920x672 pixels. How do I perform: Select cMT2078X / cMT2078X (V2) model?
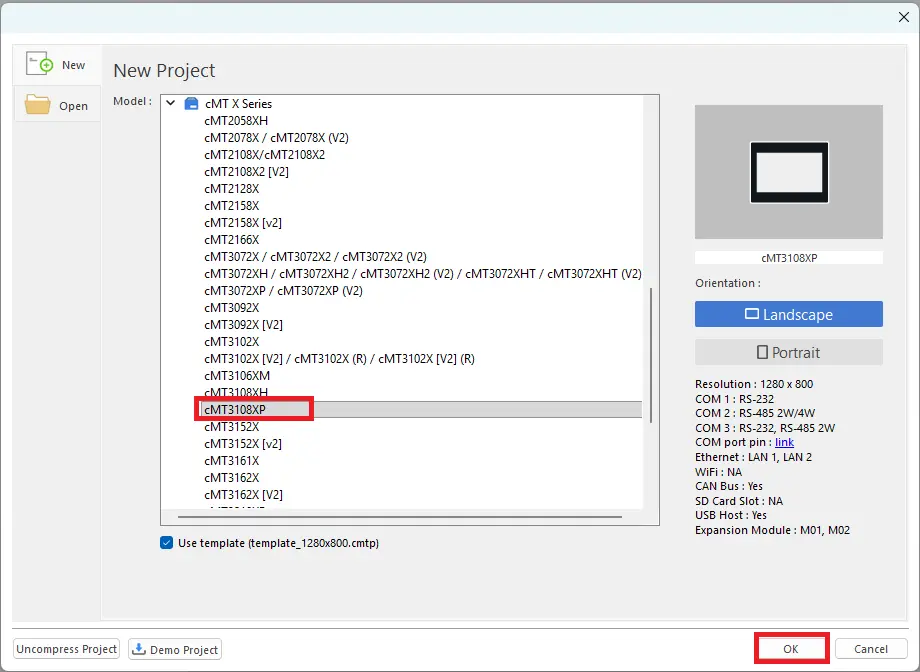[276, 137]
